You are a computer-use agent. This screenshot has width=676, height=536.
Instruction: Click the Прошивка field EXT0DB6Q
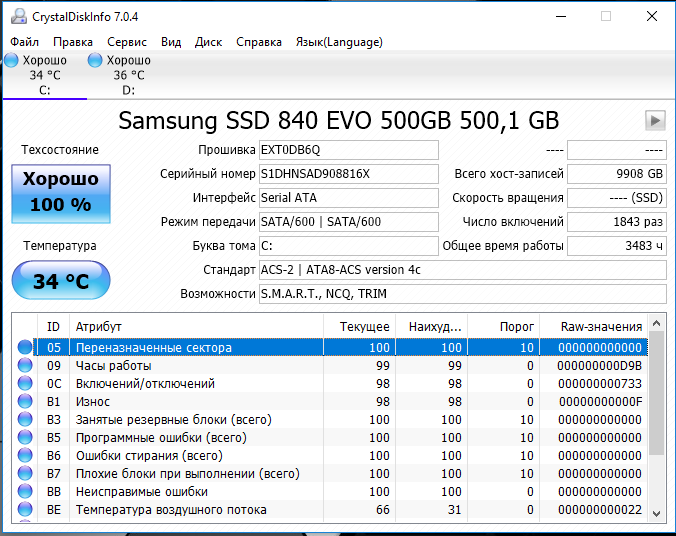349,150
